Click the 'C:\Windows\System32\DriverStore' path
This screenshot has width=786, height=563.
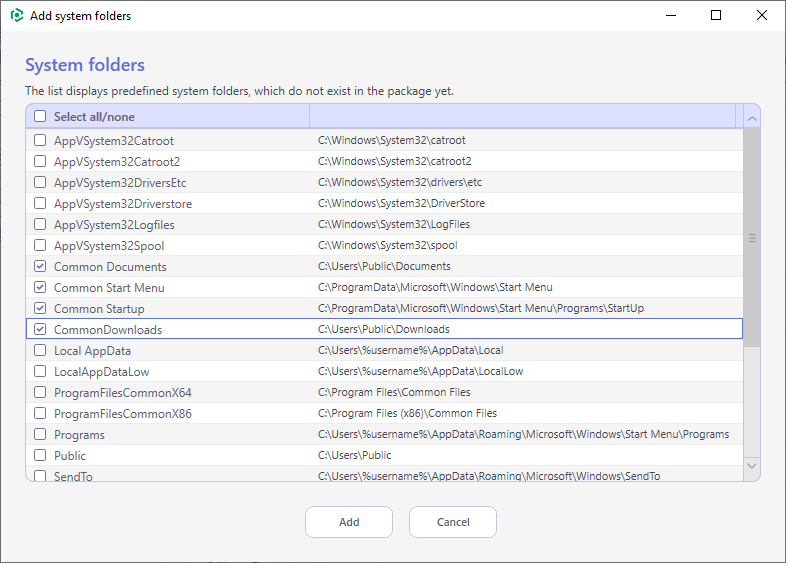(x=401, y=204)
